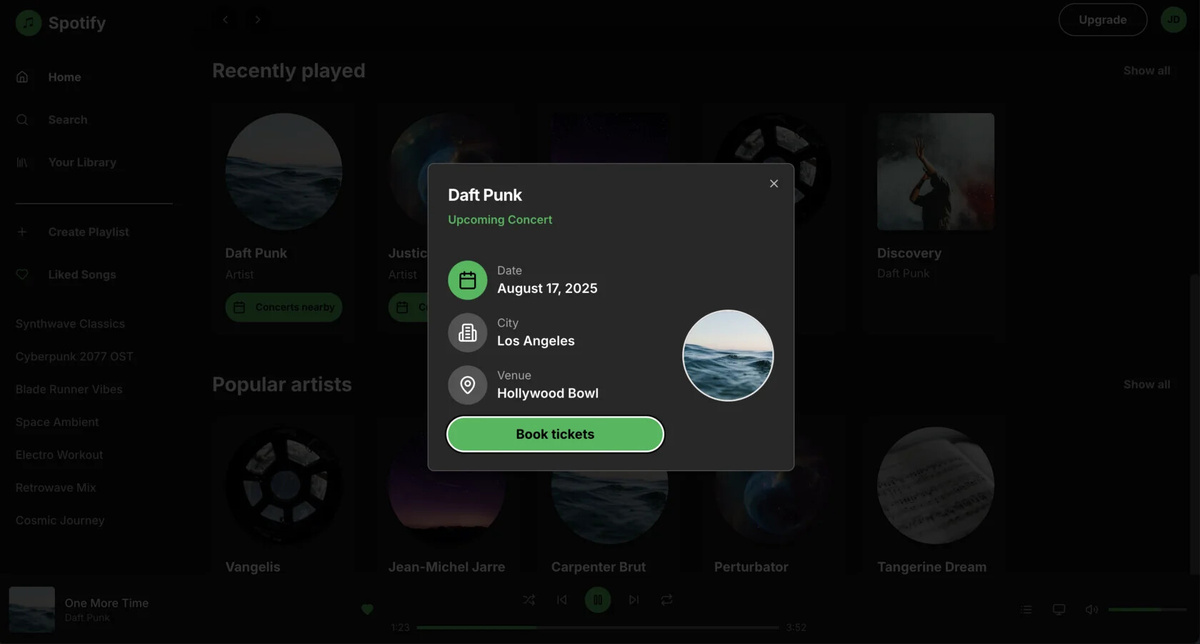Screen dimensions: 1200x644
Task: Open the Home sidebar item
Action: (x=64, y=77)
